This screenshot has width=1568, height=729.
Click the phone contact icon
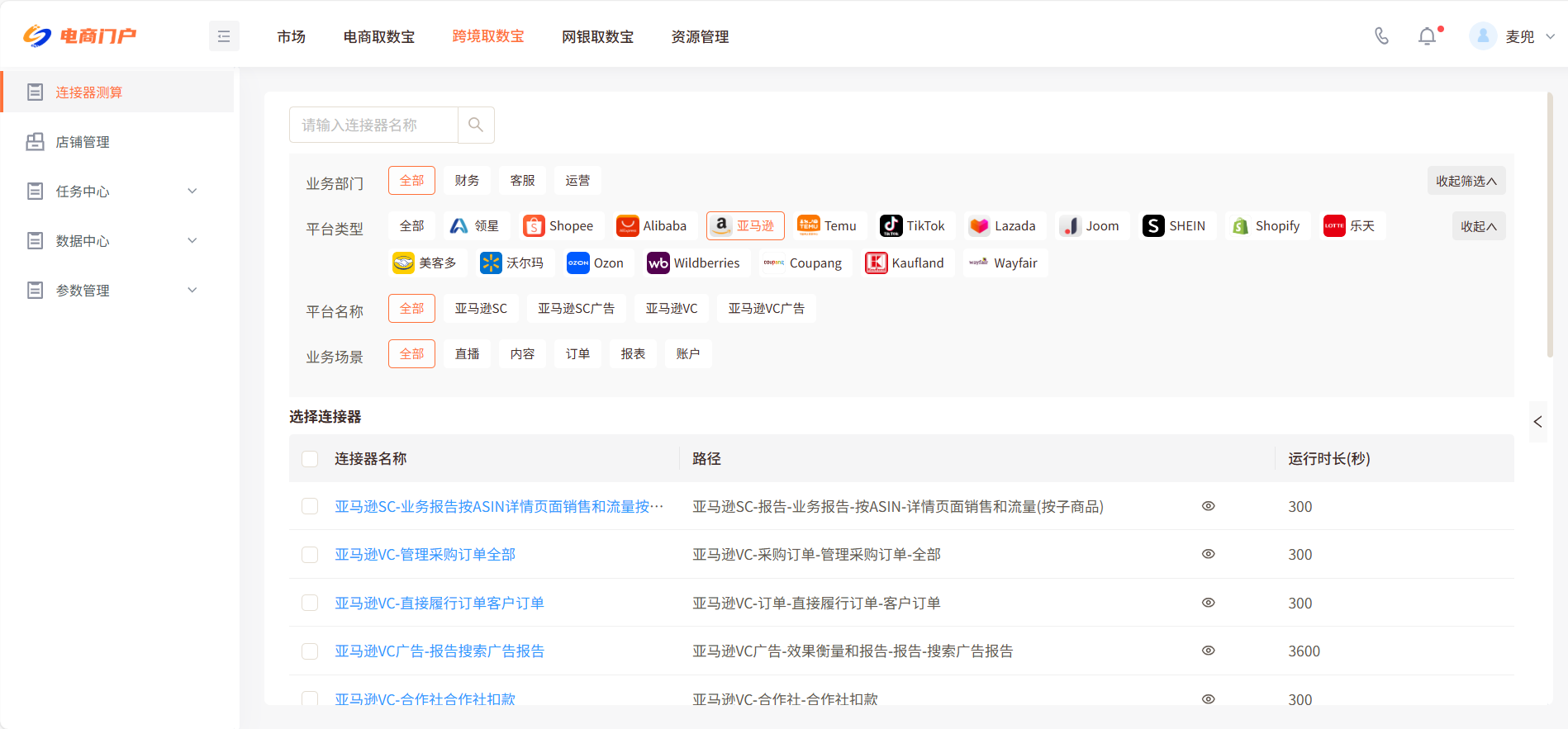pyautogui.click(x=1381, y=36)
